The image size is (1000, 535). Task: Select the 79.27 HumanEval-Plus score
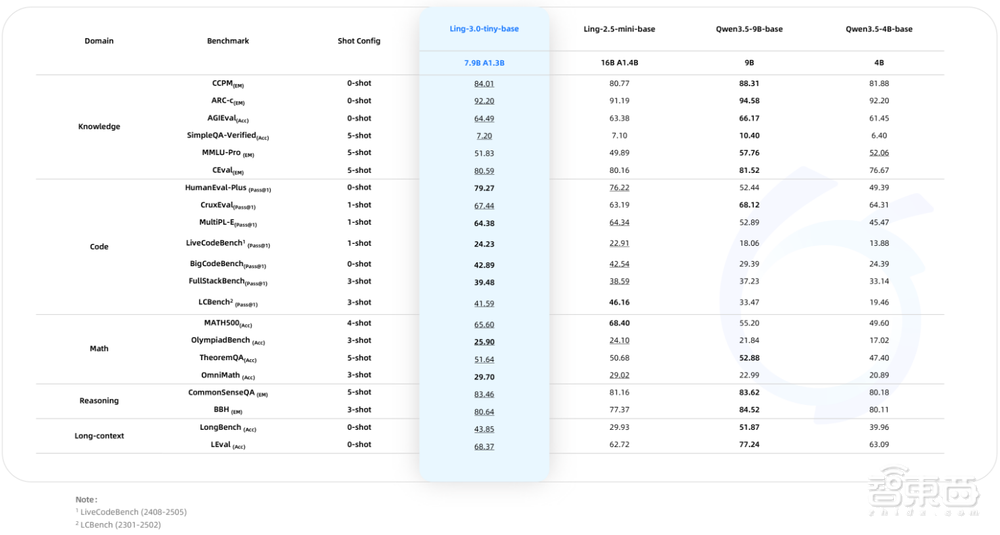(x=484, y=188)
